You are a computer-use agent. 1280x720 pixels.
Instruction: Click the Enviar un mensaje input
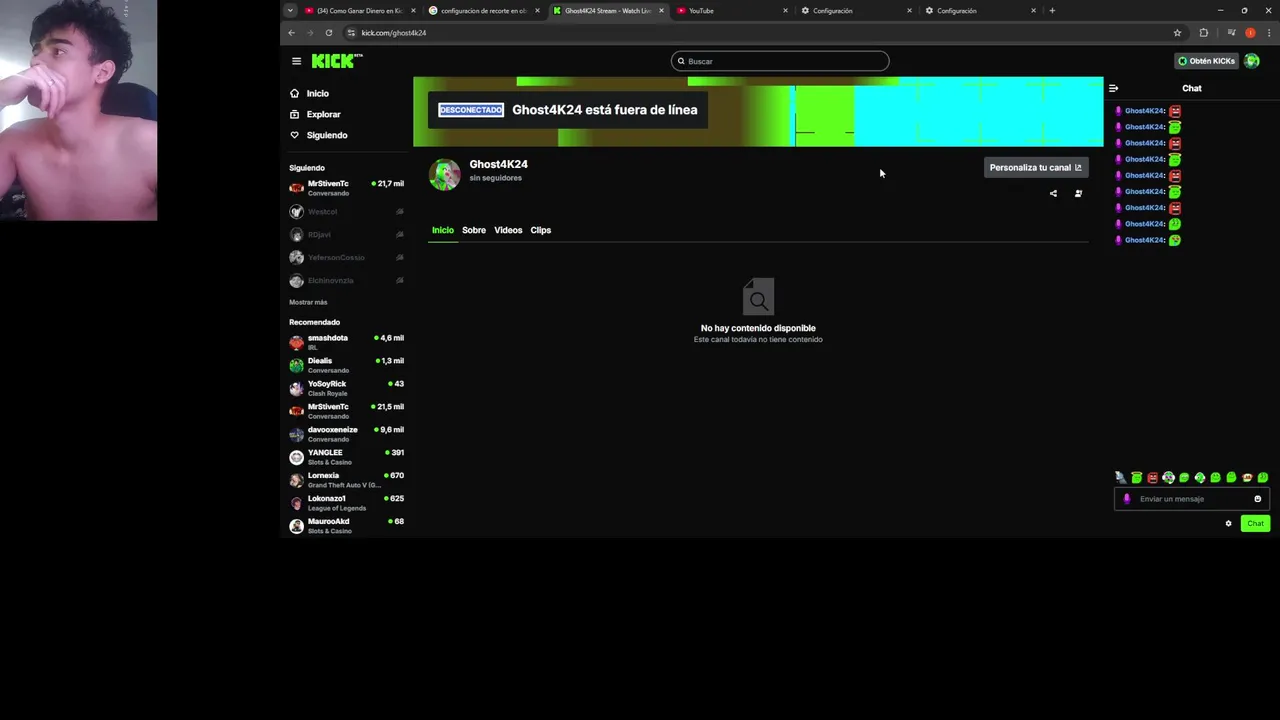1191,499
